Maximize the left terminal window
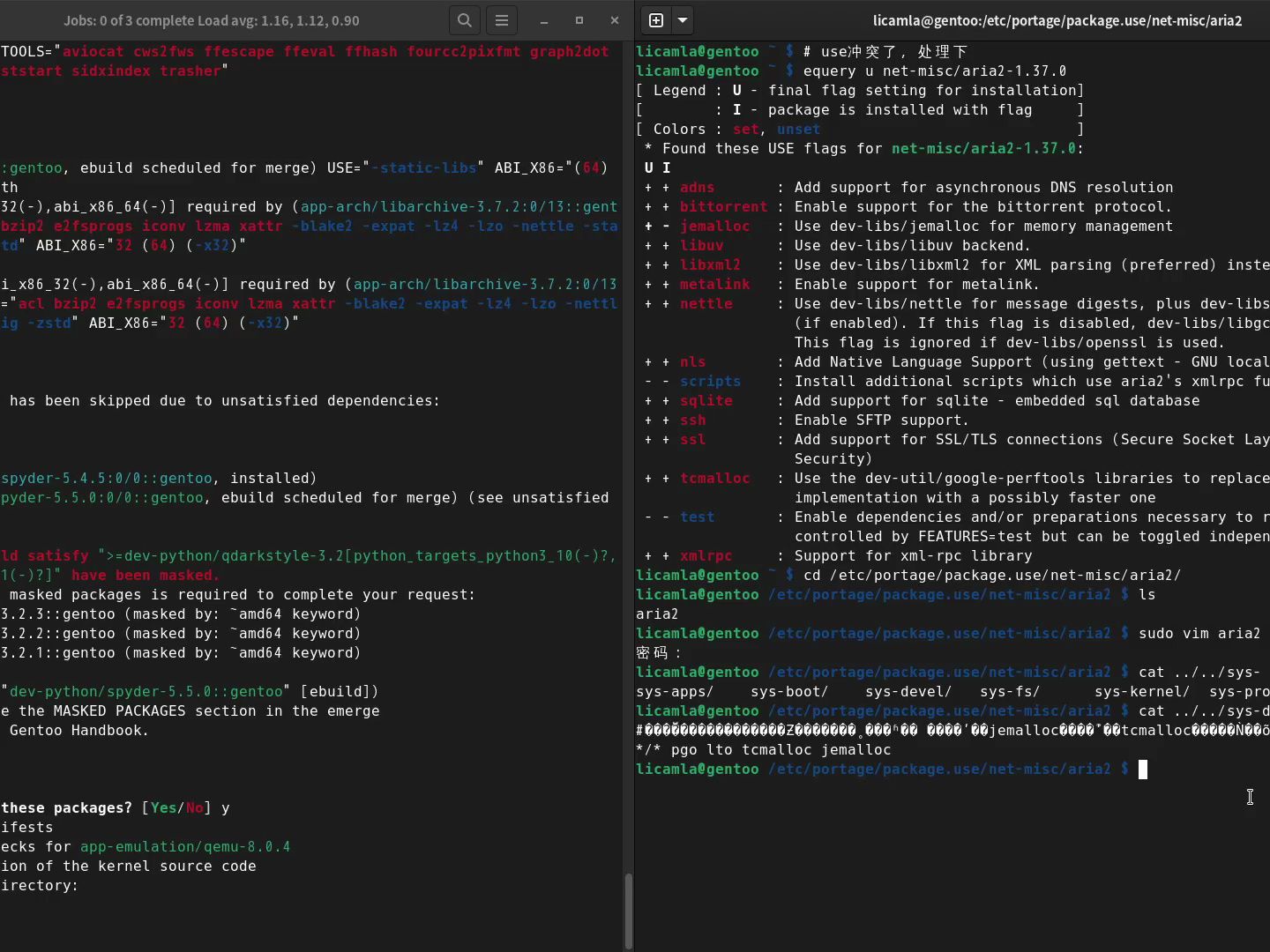Viewport: 1270px width, 952px height. (579, 20)
